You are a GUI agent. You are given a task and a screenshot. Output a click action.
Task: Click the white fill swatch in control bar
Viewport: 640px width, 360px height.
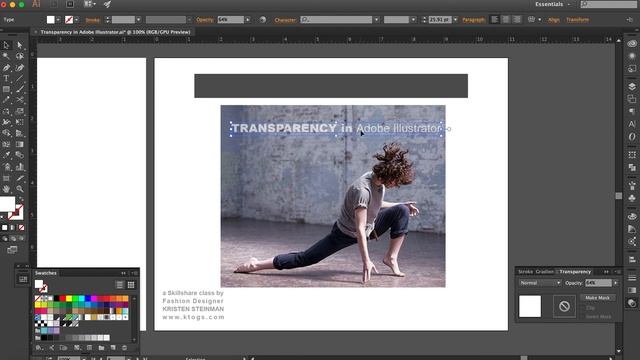point(50,20)
